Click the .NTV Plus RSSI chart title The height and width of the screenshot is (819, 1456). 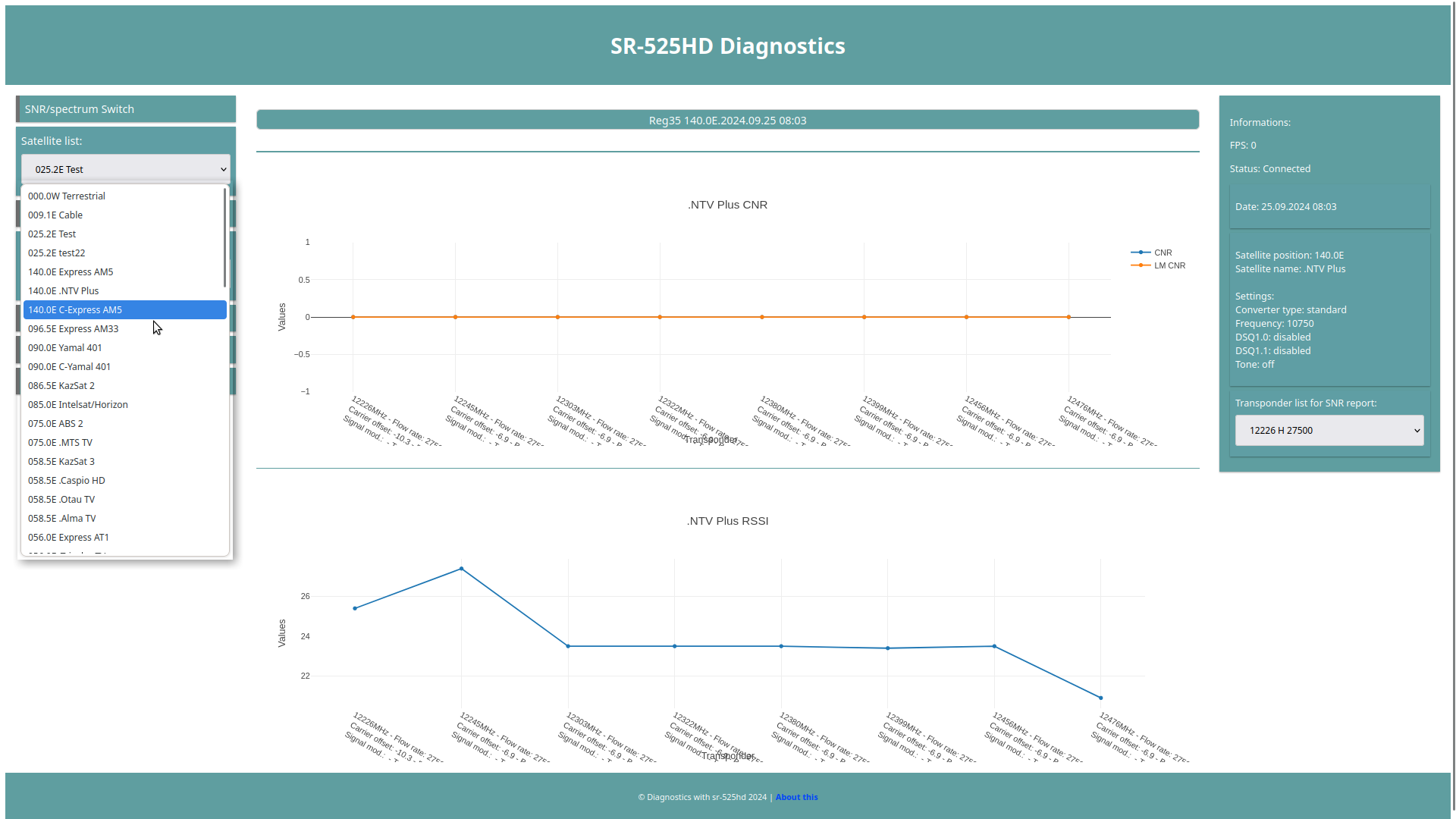point(727,521)
